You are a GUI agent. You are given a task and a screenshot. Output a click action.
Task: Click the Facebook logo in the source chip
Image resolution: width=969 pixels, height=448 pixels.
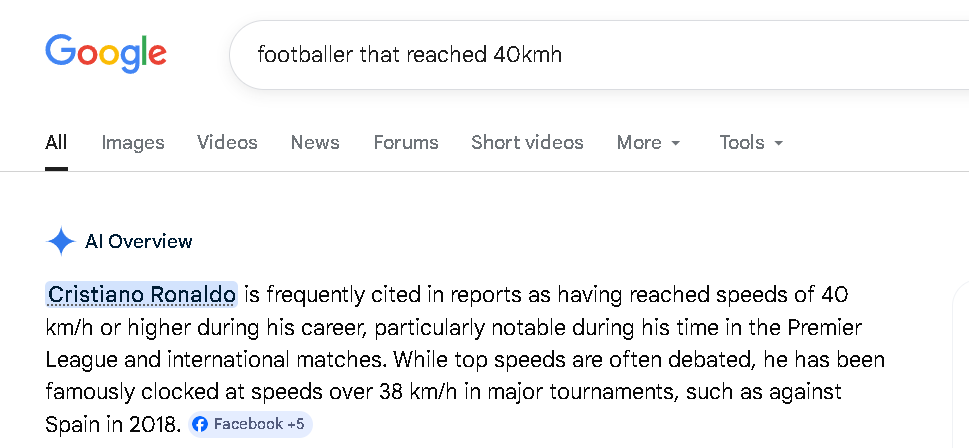200,425
